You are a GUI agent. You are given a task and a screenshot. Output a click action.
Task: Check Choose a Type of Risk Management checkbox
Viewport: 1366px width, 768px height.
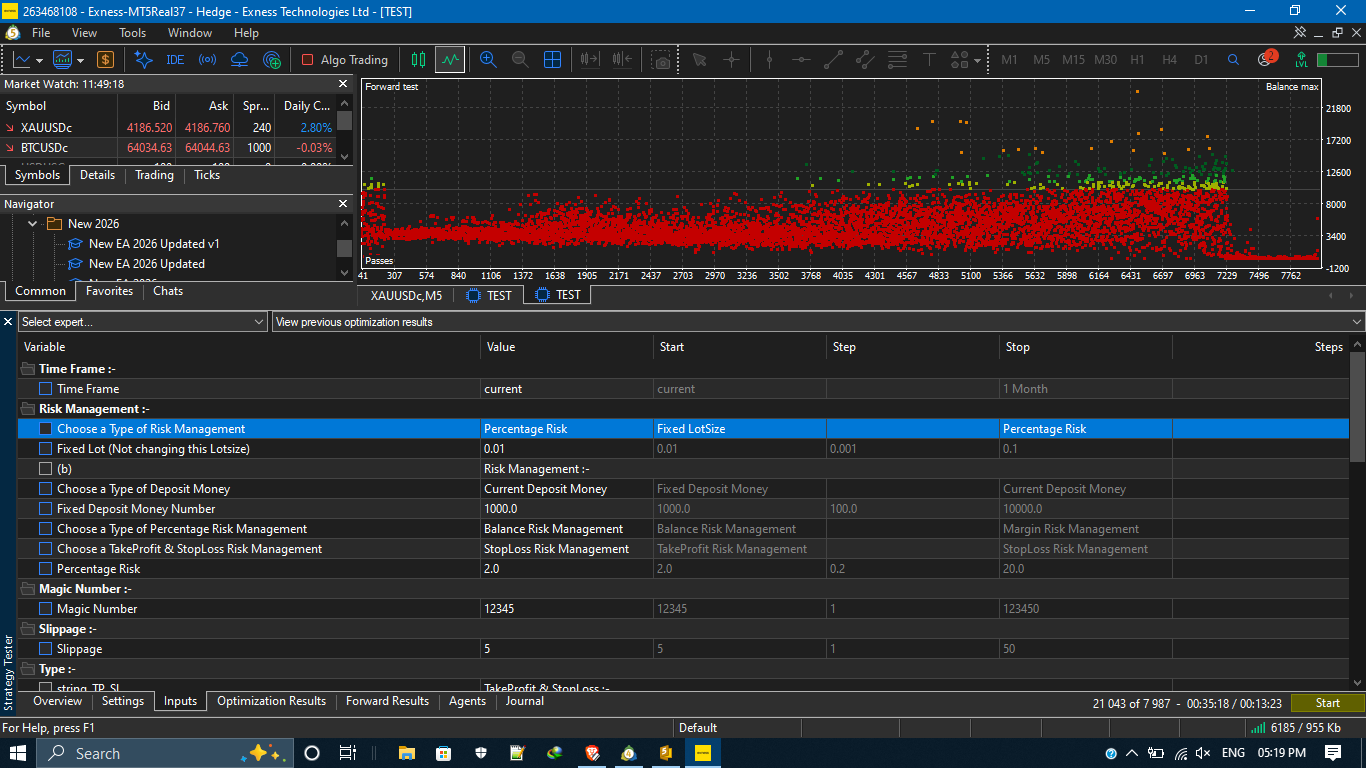(46, 429)
